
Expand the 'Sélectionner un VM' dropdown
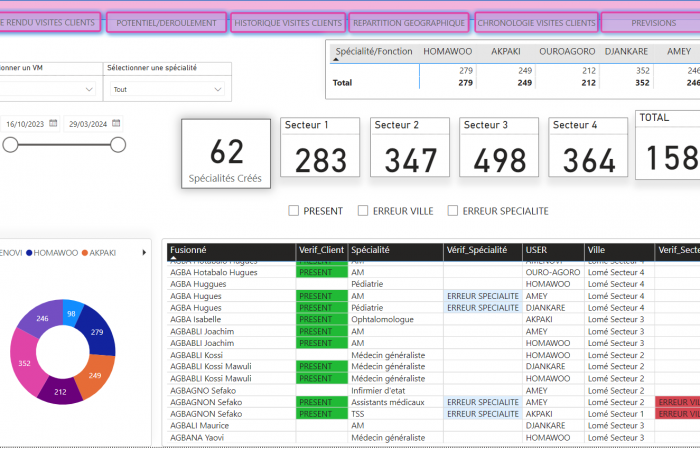point(88,89)
